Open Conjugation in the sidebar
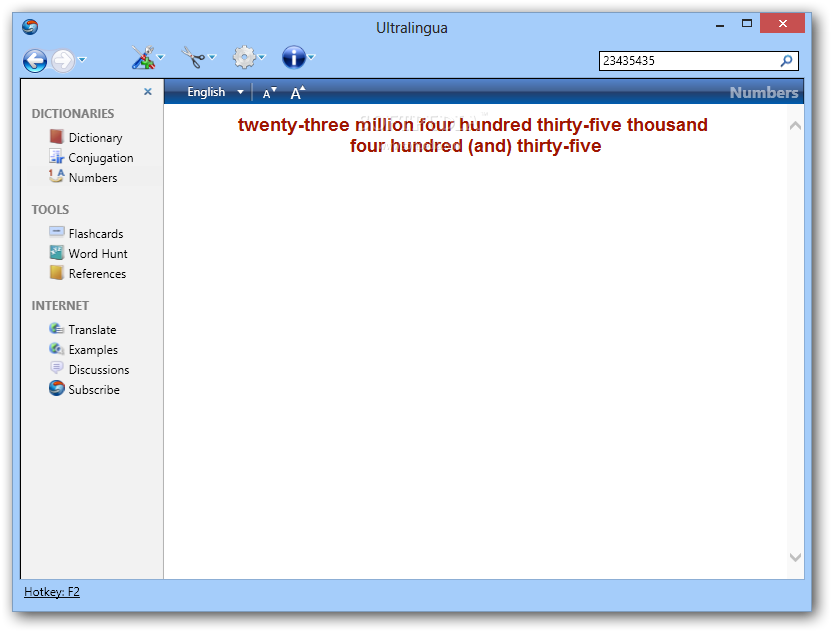 (x=101, y=158)
